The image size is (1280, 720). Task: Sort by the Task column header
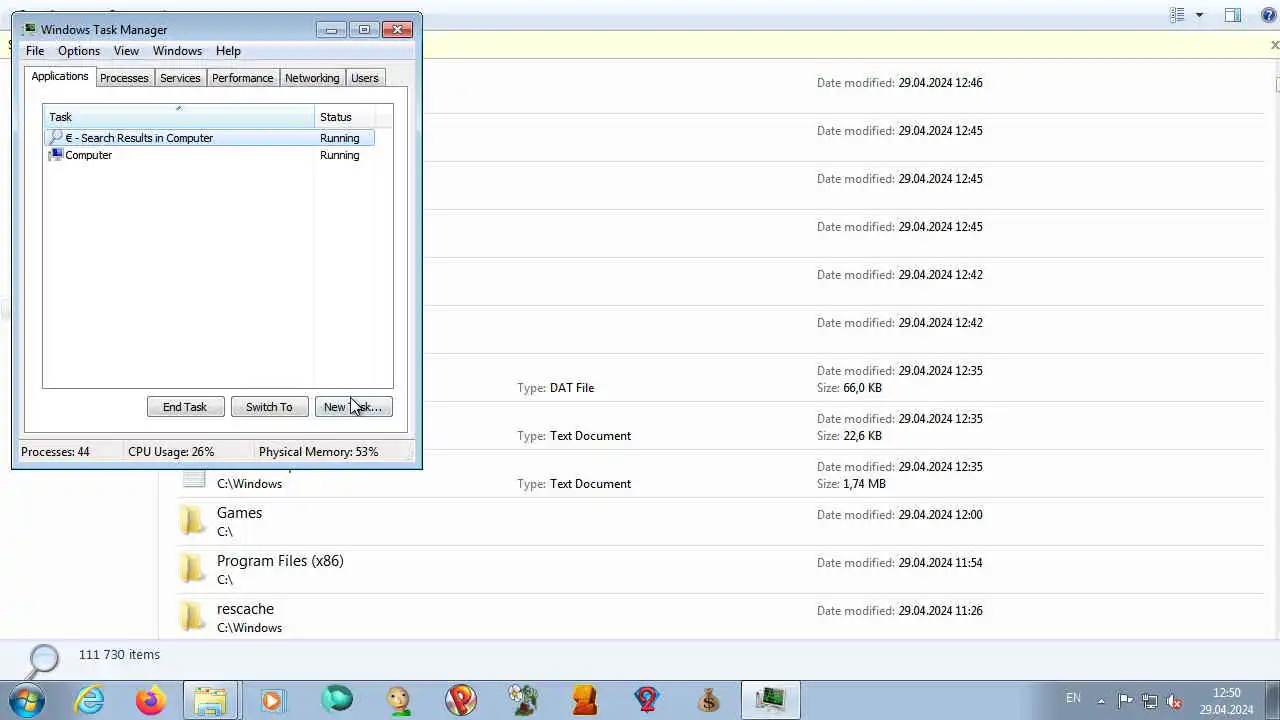tap(179, 117)
